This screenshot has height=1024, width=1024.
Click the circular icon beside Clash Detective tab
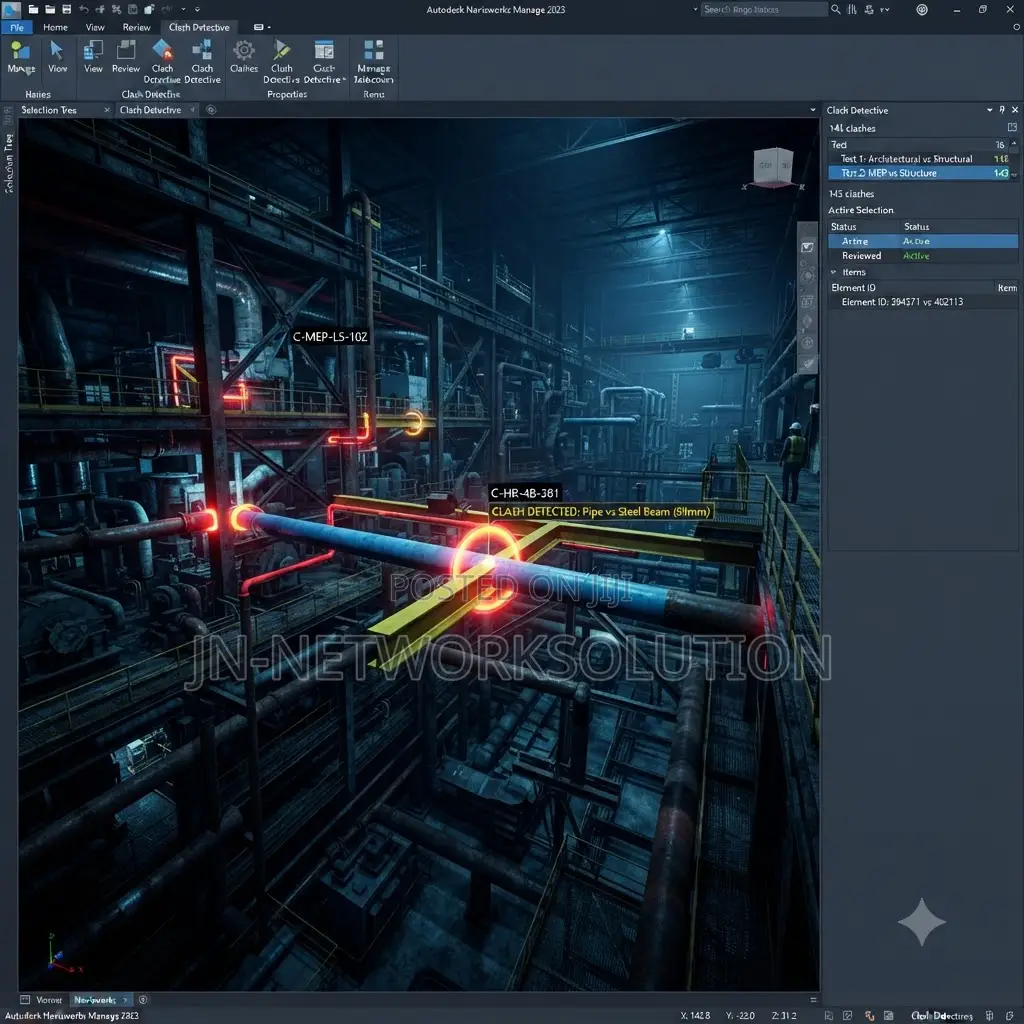pyautogui.click(x=211, y=110)
